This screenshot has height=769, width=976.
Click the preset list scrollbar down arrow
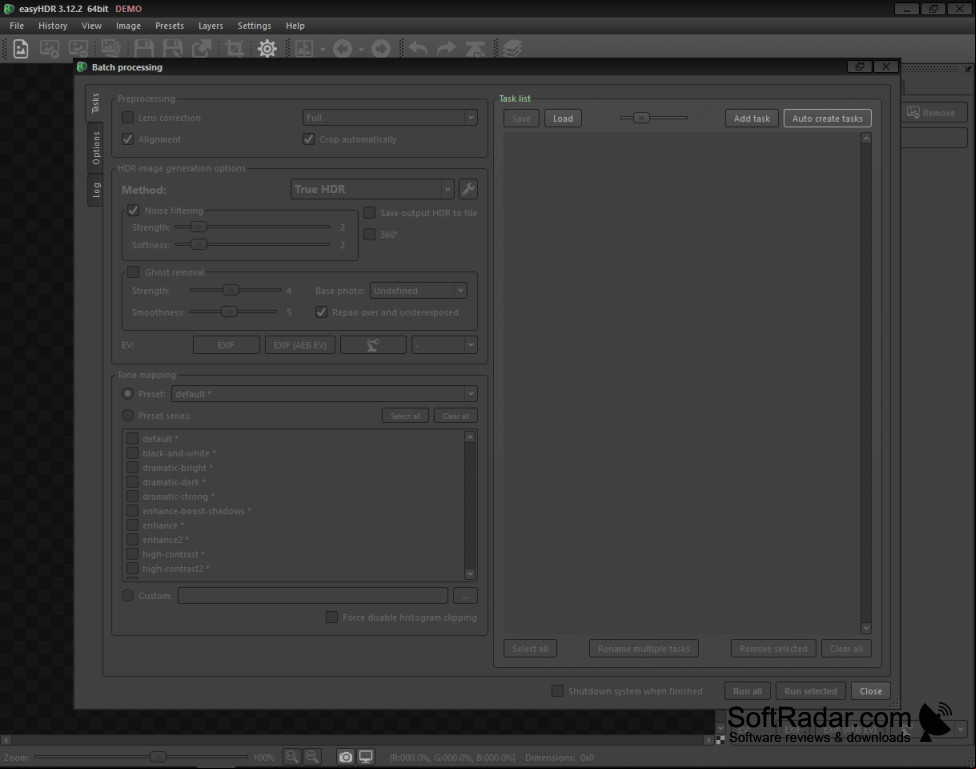pos(470,573)
